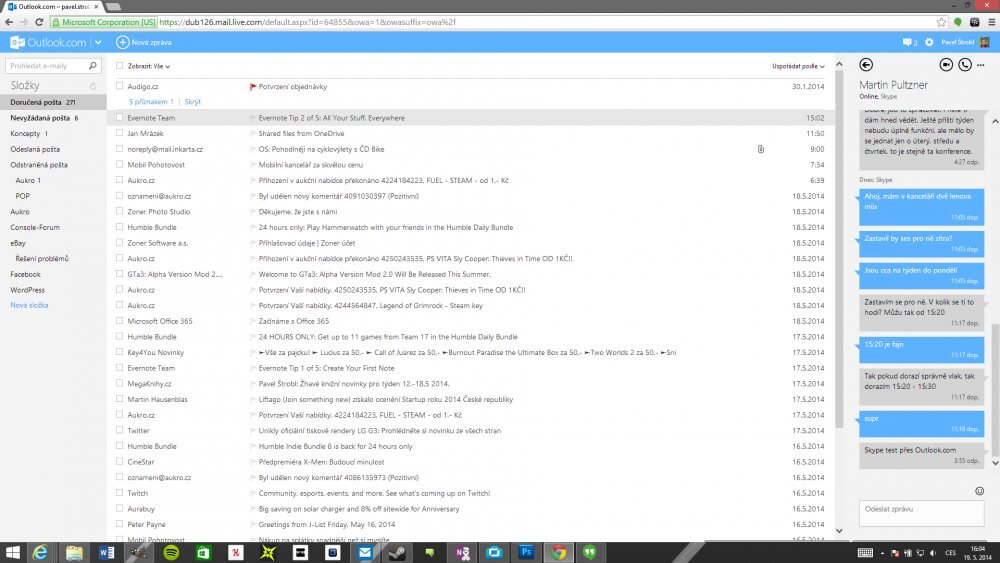Open the Doručená pošta folder
The width and height of the screenshot is (1000, 563).
coord(54,102)
